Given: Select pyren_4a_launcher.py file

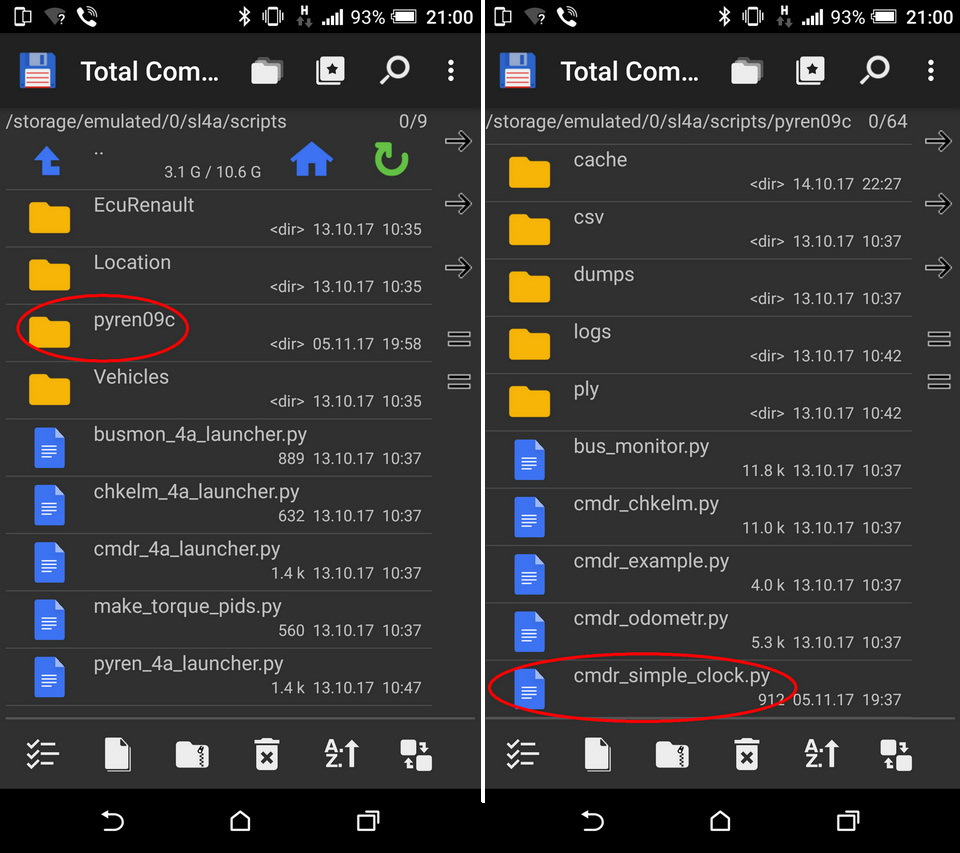Looking at the screenshot, I should click(x=219, y=677).
